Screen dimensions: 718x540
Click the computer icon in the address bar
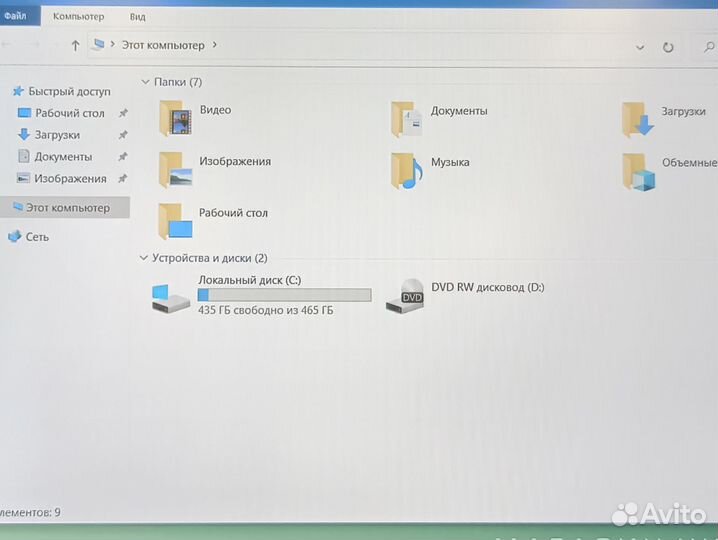98,44
